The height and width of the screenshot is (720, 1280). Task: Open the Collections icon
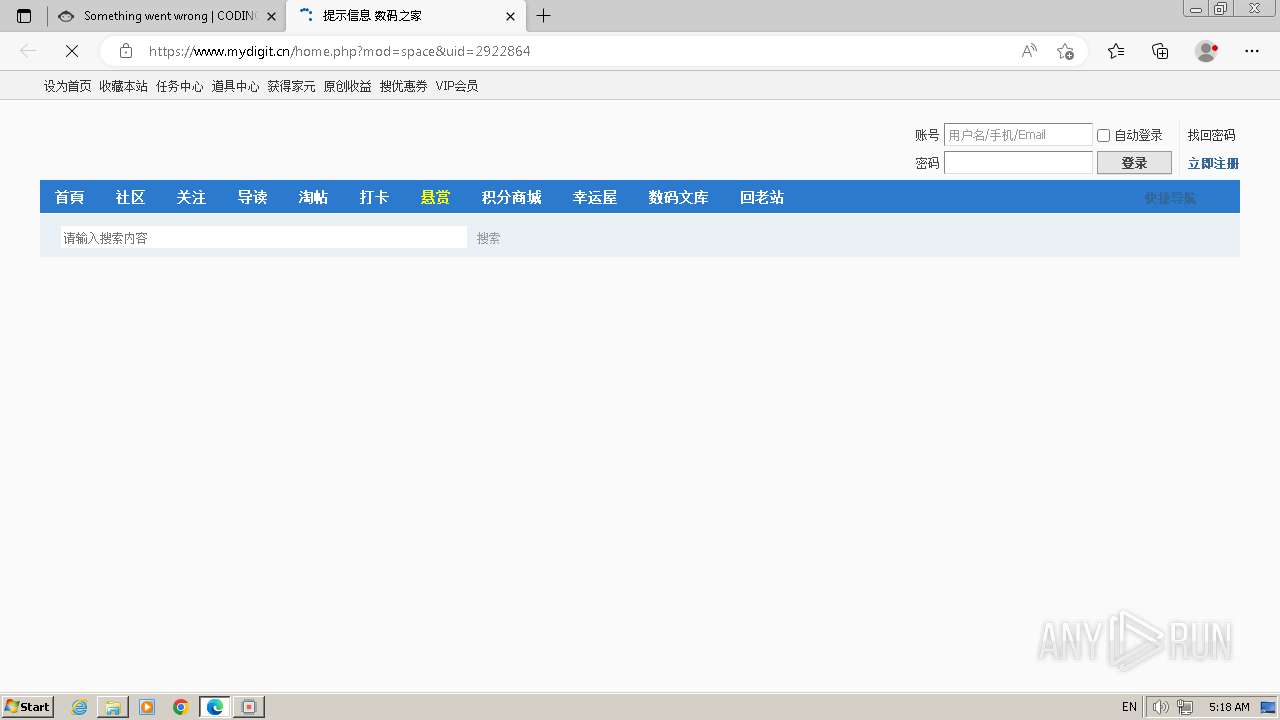point(1160,51)
